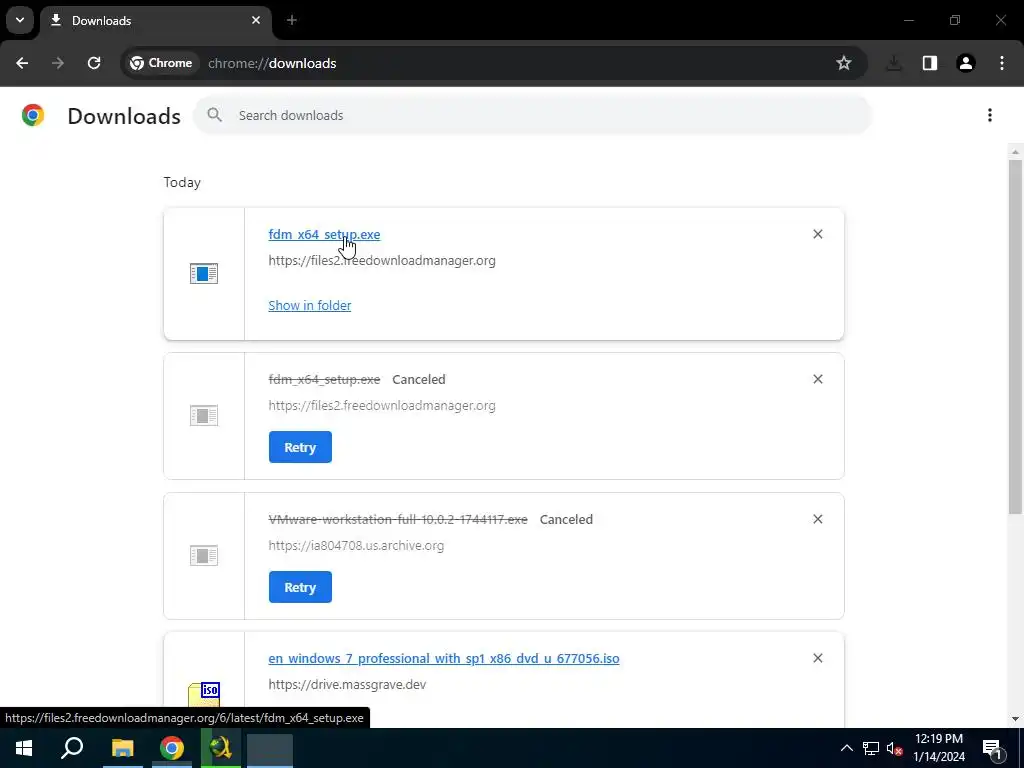
Task: Click the greyed file icon of canceled fdm setup
Action: (x=204, y=415)
